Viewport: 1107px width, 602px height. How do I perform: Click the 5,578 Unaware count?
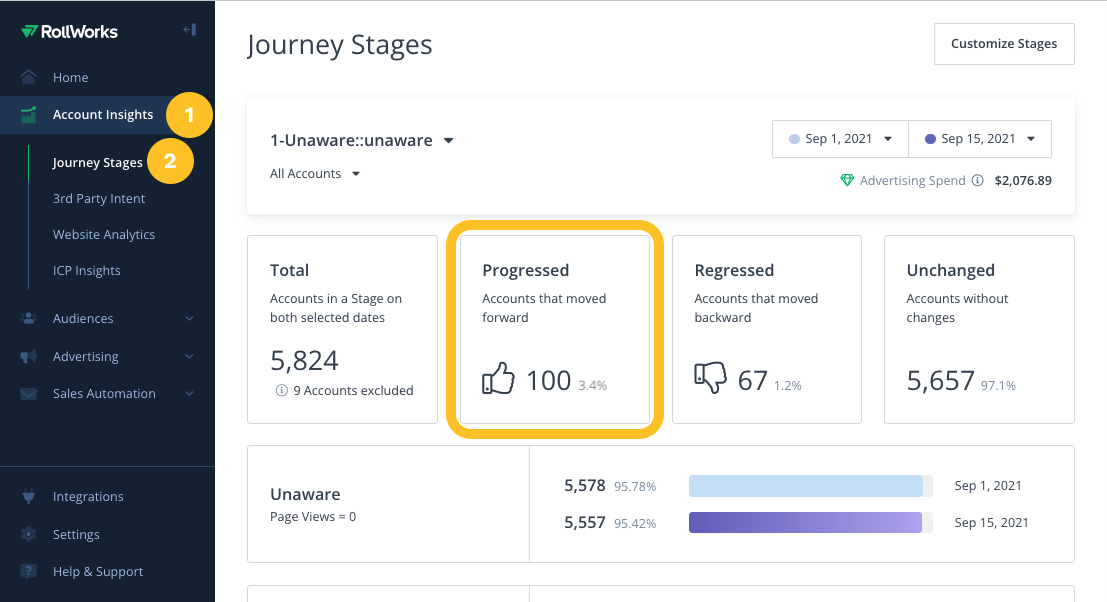pos(585,486)
